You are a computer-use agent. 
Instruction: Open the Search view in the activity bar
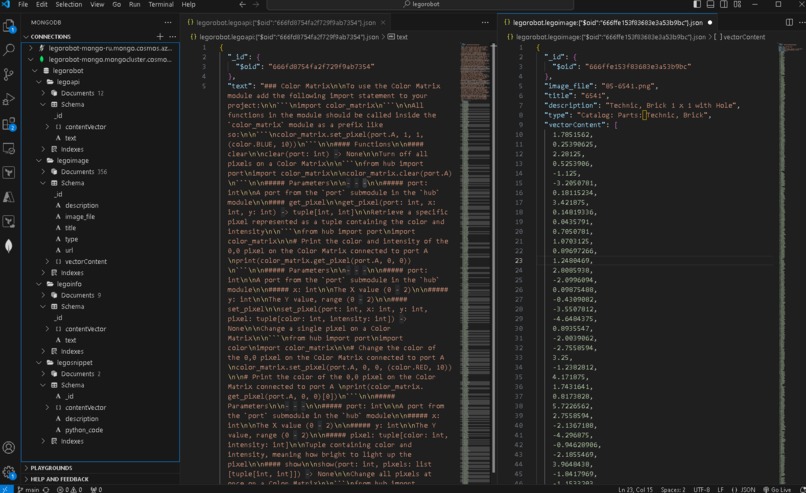point(9,50)
